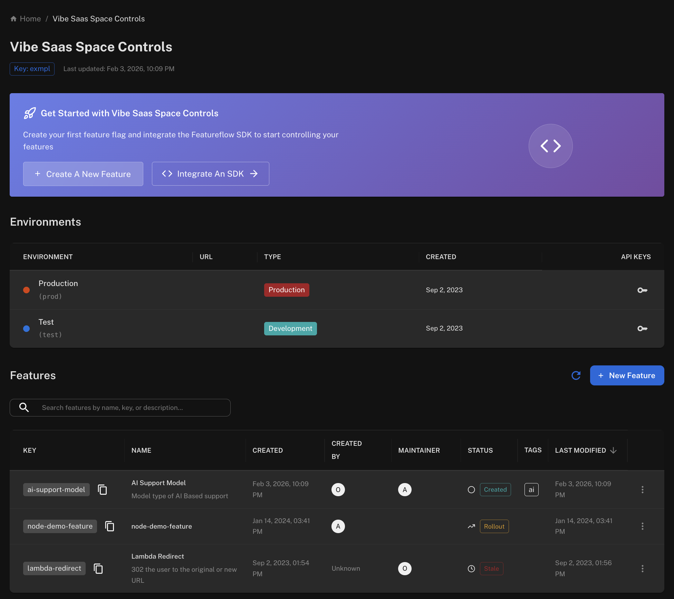Click the round code brackets icon
The image size is (674, 599).
coord(550,146)
